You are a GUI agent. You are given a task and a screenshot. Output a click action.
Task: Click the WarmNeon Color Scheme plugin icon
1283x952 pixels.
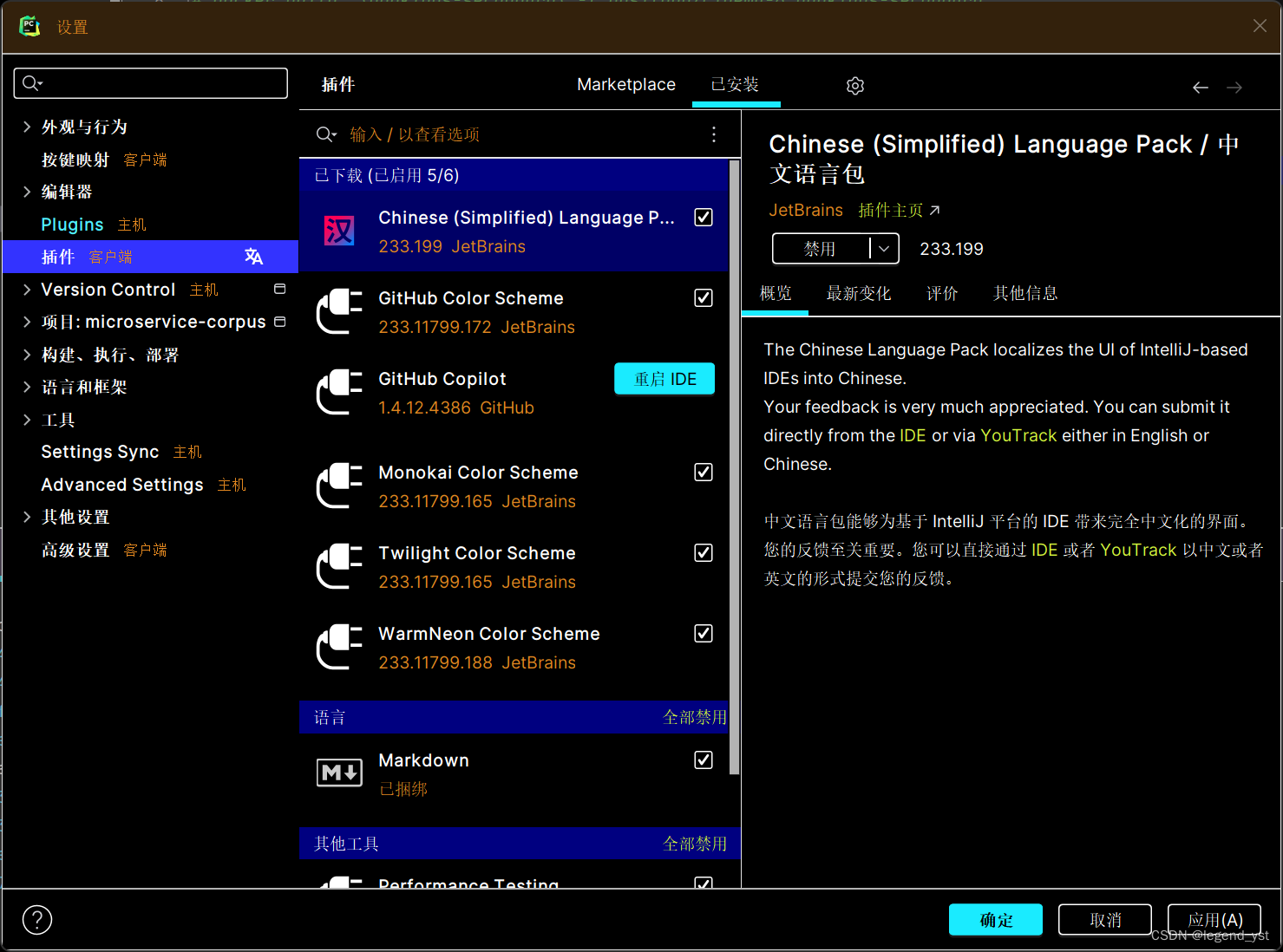pos(339,647)
